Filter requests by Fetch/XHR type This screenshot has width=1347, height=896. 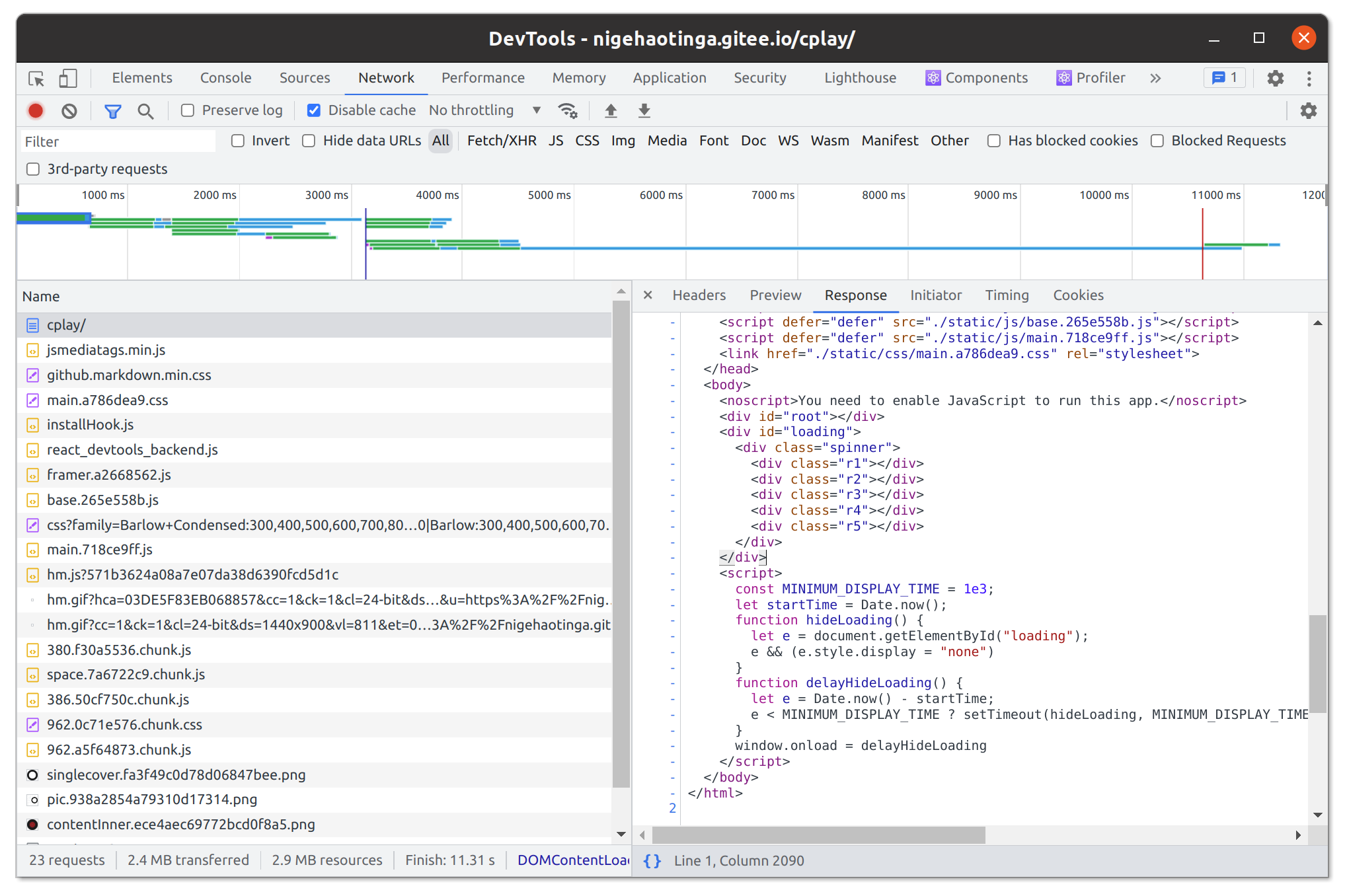501,141
